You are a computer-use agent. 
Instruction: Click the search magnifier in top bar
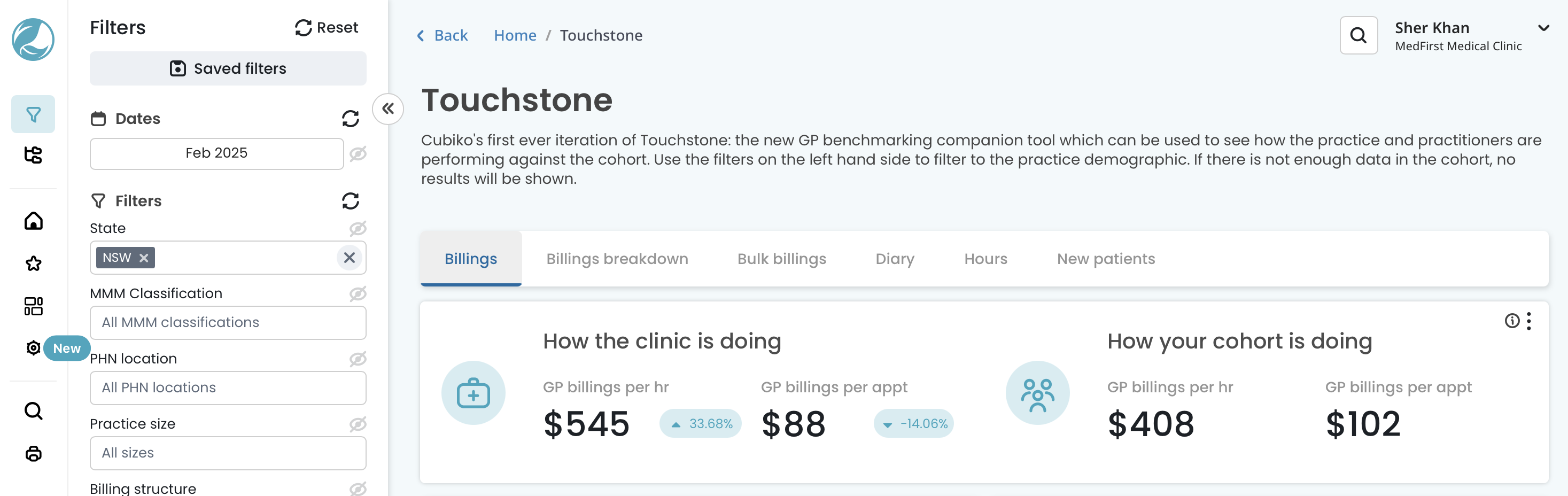click(1358, 35)
